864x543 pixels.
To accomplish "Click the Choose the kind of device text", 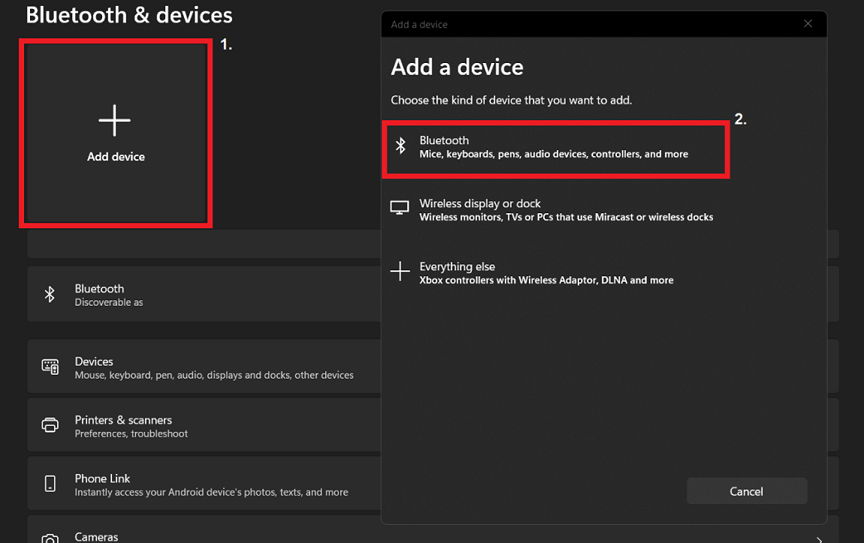I will 511,100.
